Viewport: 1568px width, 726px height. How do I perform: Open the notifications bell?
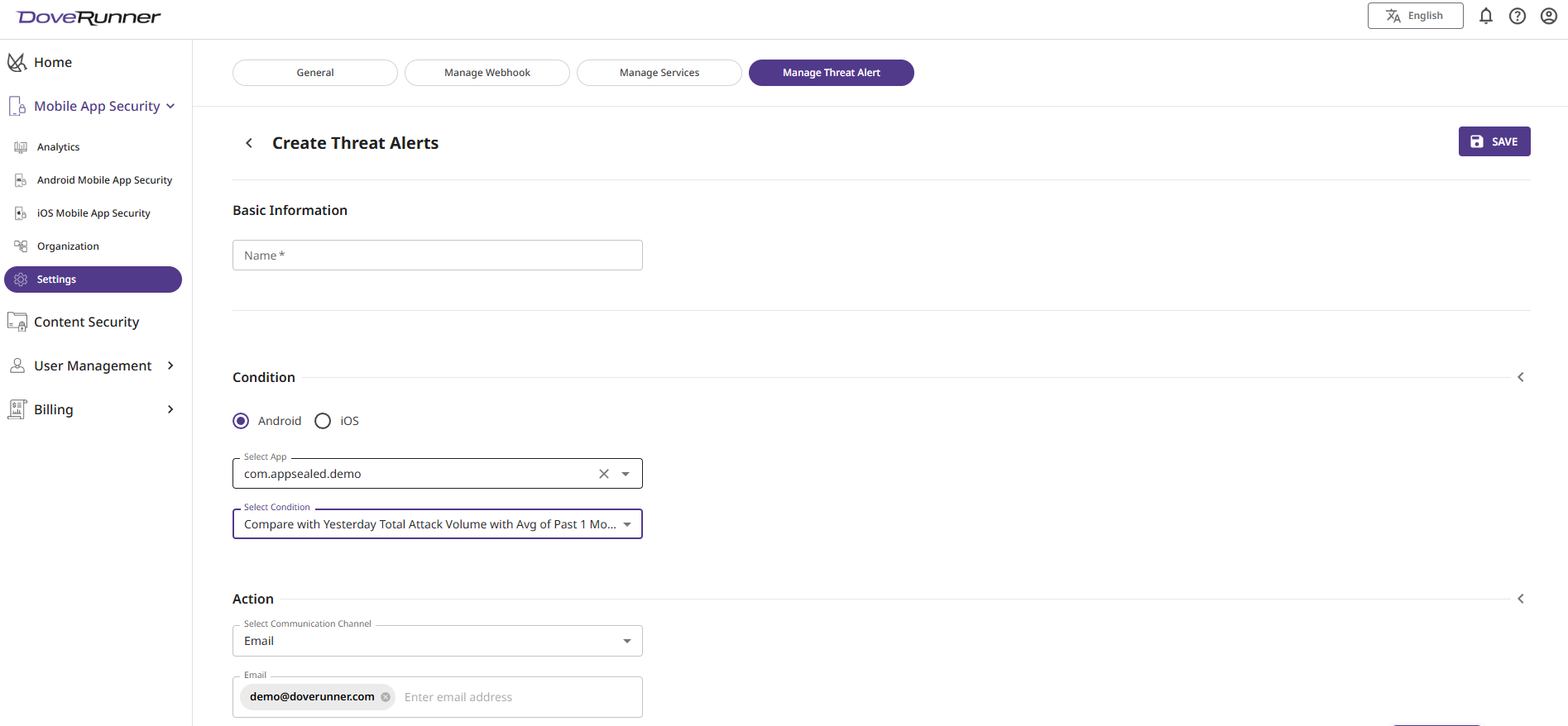[x=1486, y=16]
